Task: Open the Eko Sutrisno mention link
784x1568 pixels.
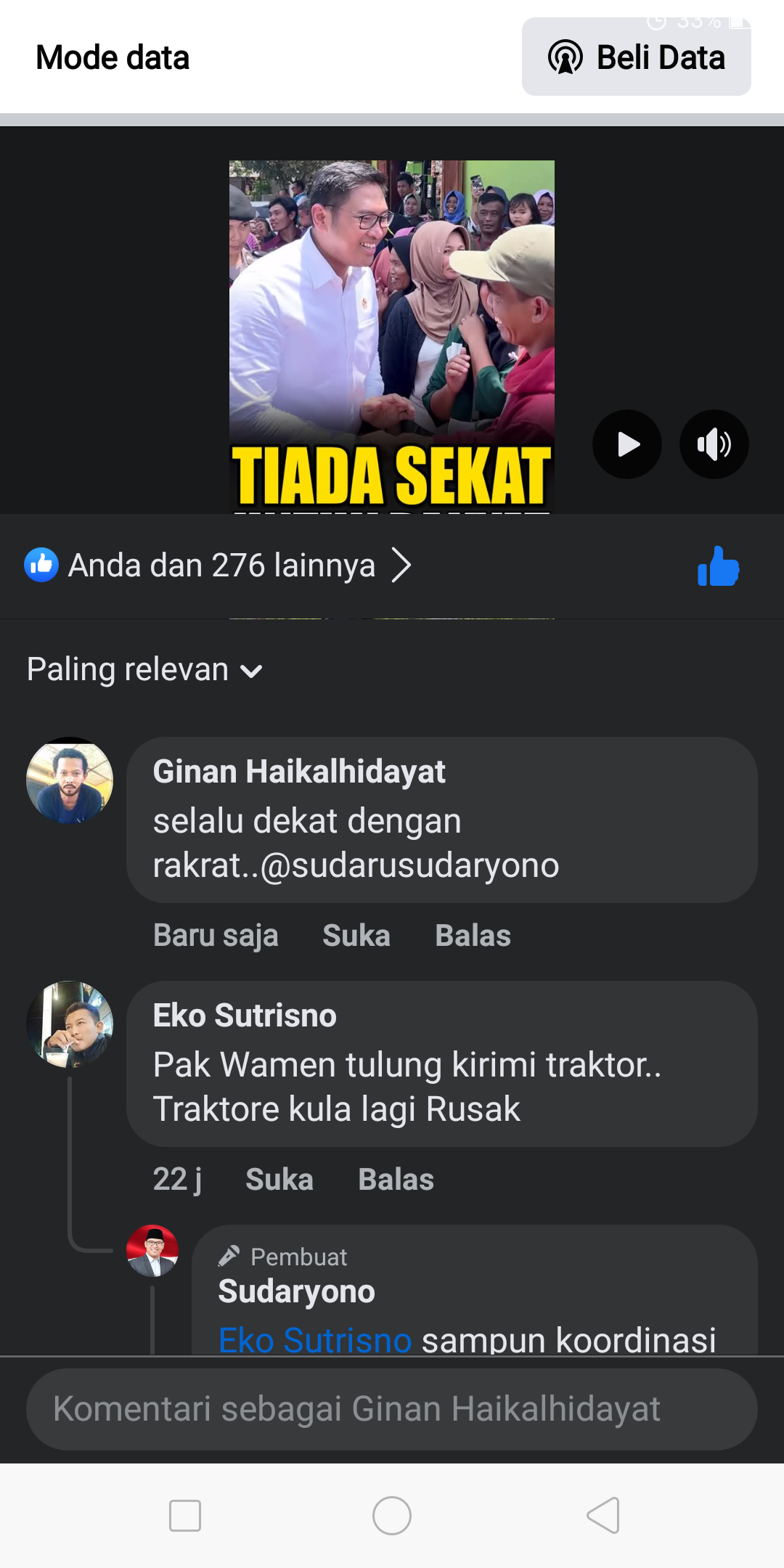Action: (x=315, y=1340)
